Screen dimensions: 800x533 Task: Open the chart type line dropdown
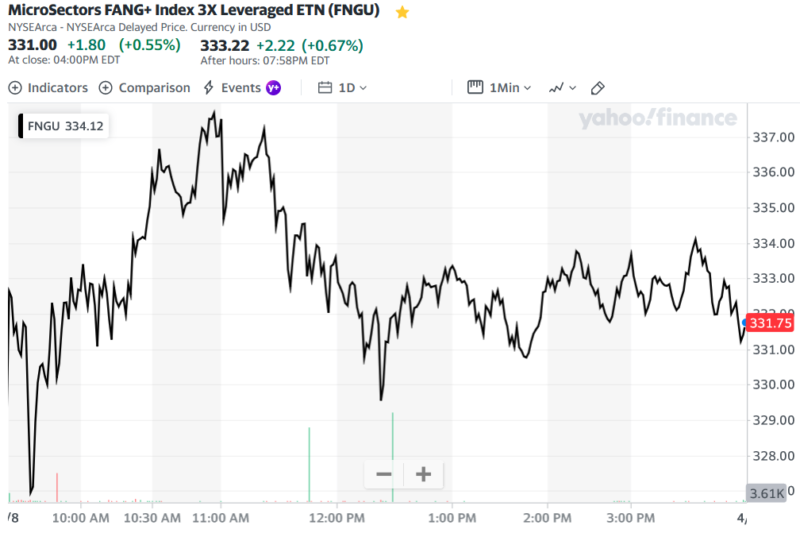point(561,88)
